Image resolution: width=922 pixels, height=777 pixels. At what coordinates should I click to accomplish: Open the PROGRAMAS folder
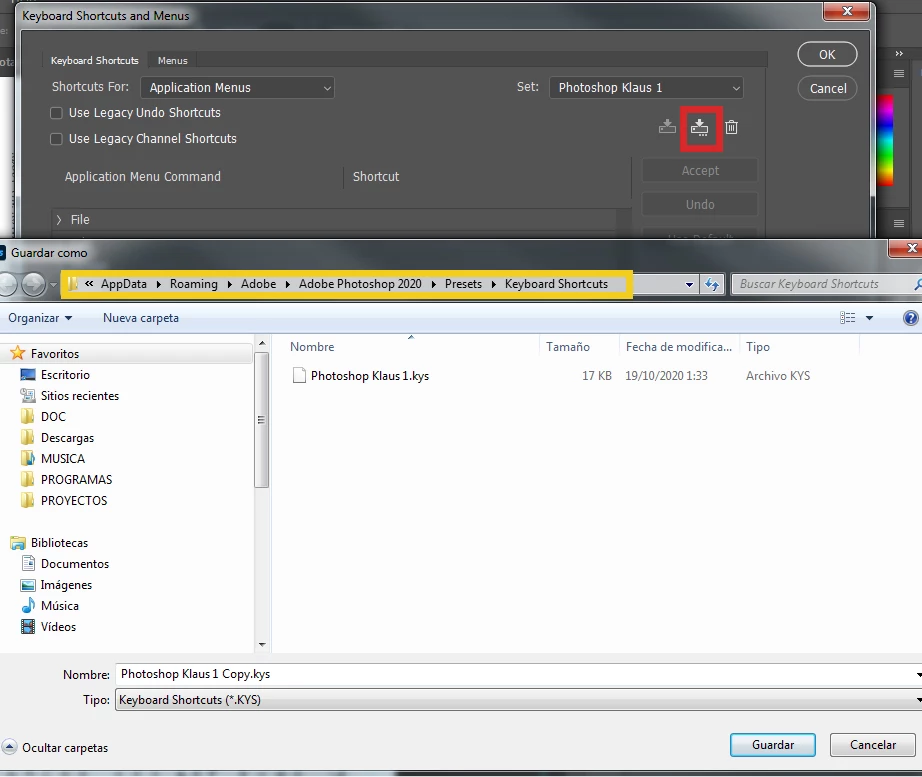click(x=76, y=480)
